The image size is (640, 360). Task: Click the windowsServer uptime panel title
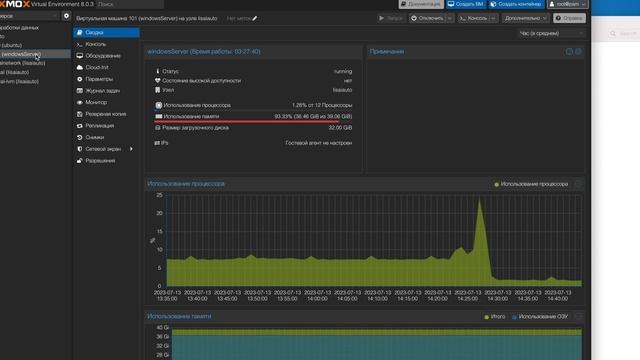coord(204,52)
